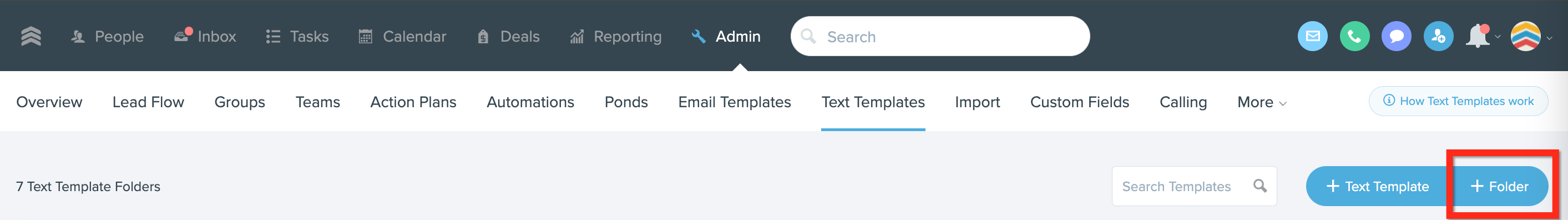Select the Action Plans tab

point(413,102)
